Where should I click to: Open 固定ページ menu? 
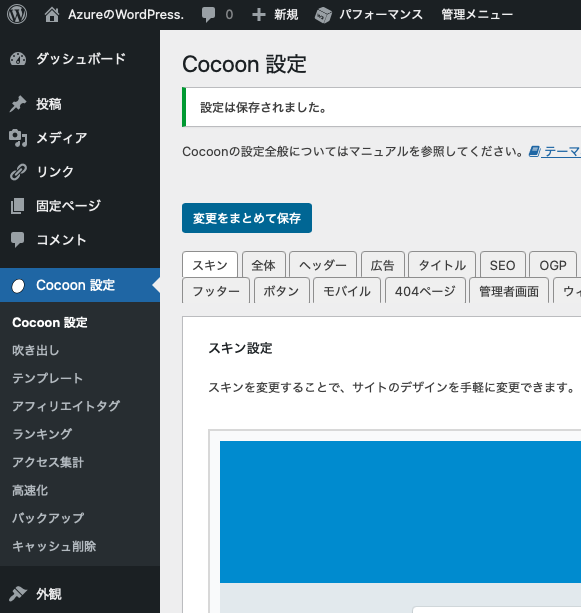tap(69, 206)
